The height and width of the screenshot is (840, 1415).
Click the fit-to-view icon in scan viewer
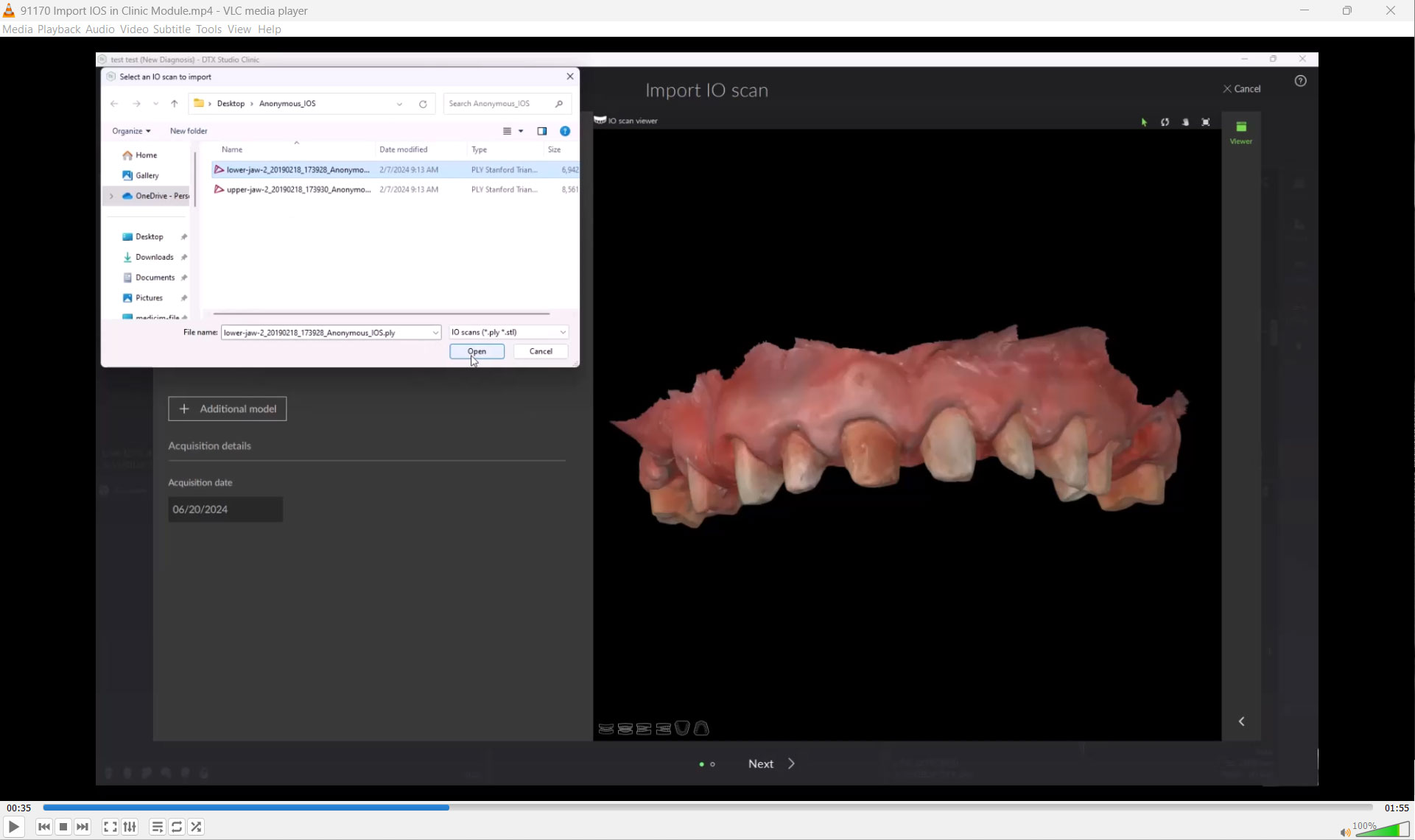(1206, 122)
